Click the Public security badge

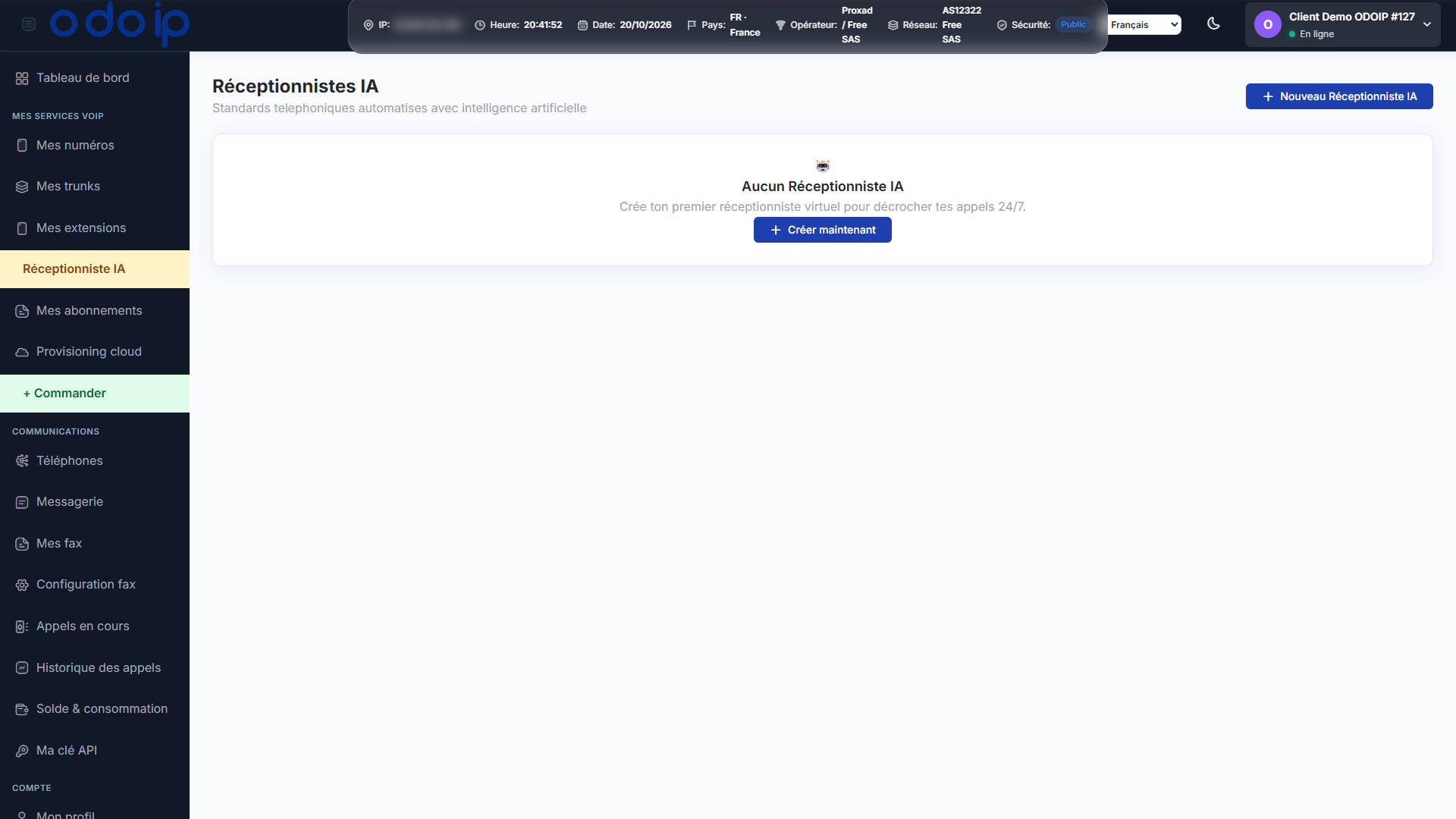pos(1073,24)
